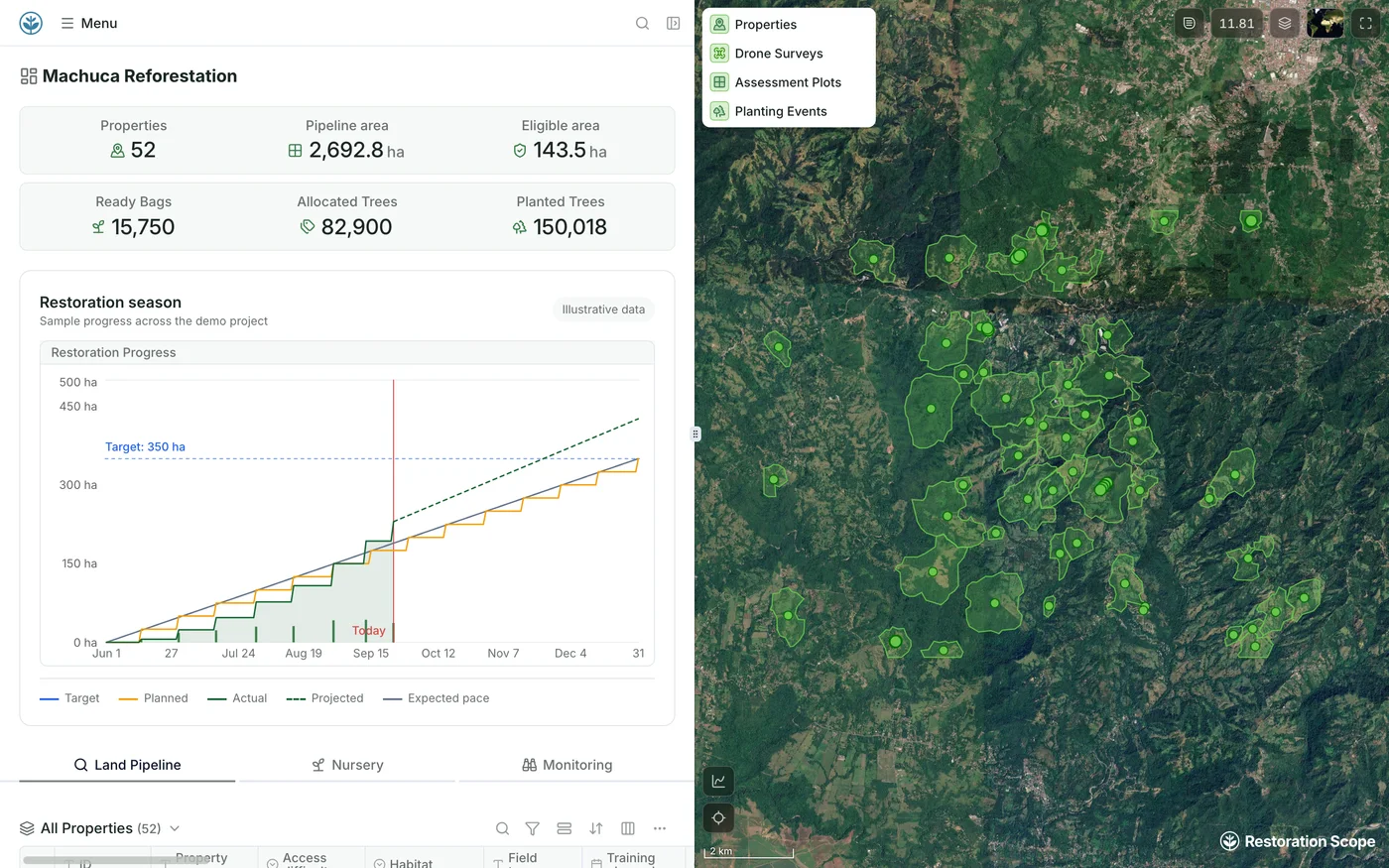Click the Planted Trees icon
Screen dimensions: 1389x868
[x=519, y=227]
